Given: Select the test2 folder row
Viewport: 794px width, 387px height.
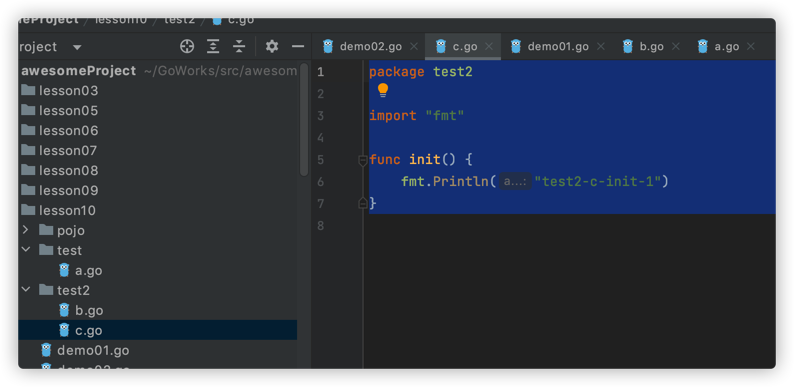Looking at the screenshot, I should (x=157, y=290).
